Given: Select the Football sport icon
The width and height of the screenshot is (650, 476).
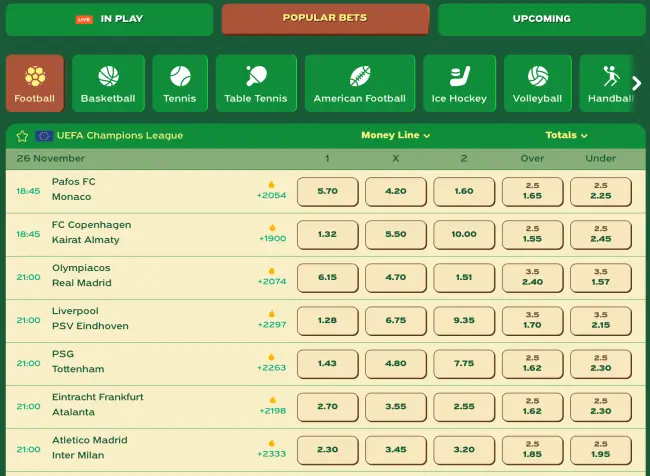Looking at the screenshot, I should tap(35, 83).
